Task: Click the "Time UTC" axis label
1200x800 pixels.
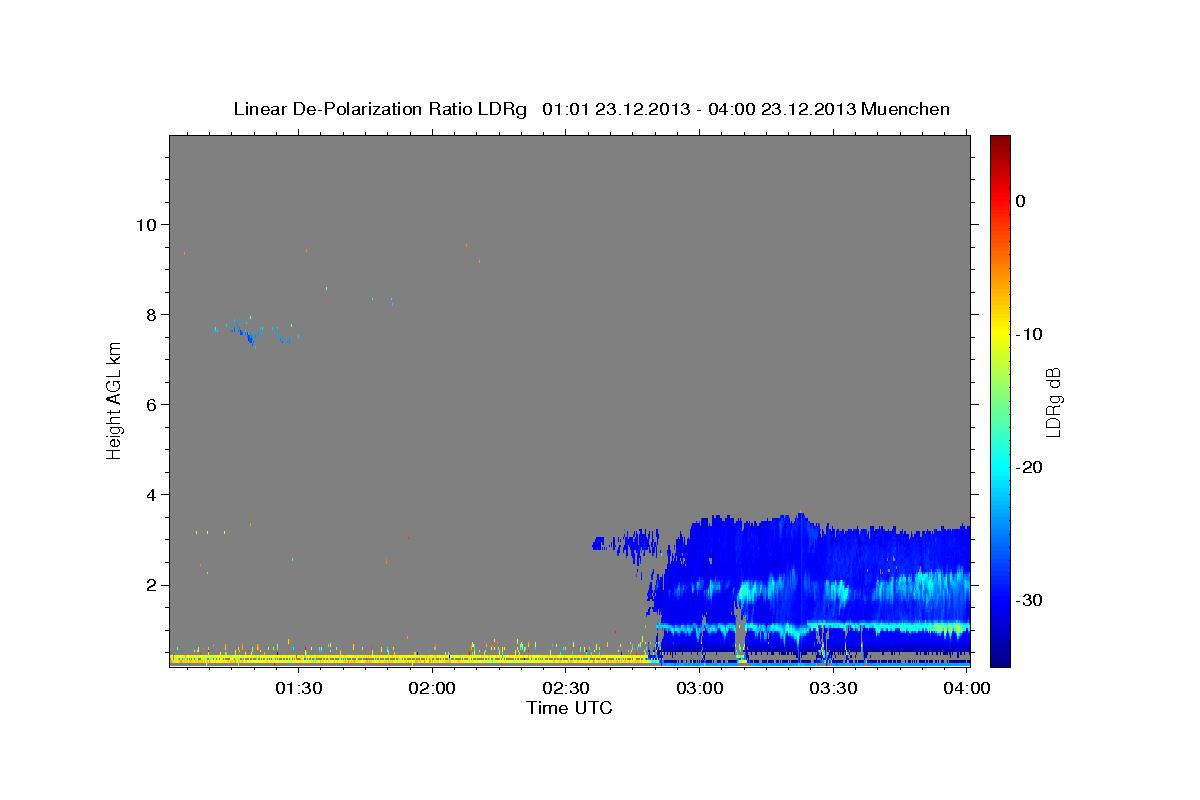Action: tap(569, 708)
